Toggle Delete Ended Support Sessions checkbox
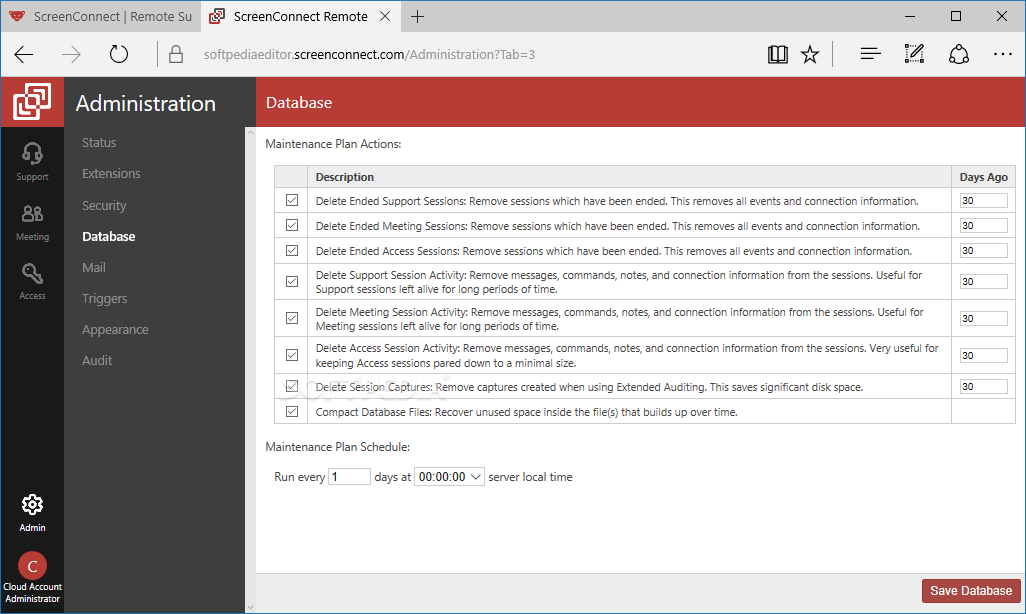This screenshot has height=614, width=1026. point(292,200)
